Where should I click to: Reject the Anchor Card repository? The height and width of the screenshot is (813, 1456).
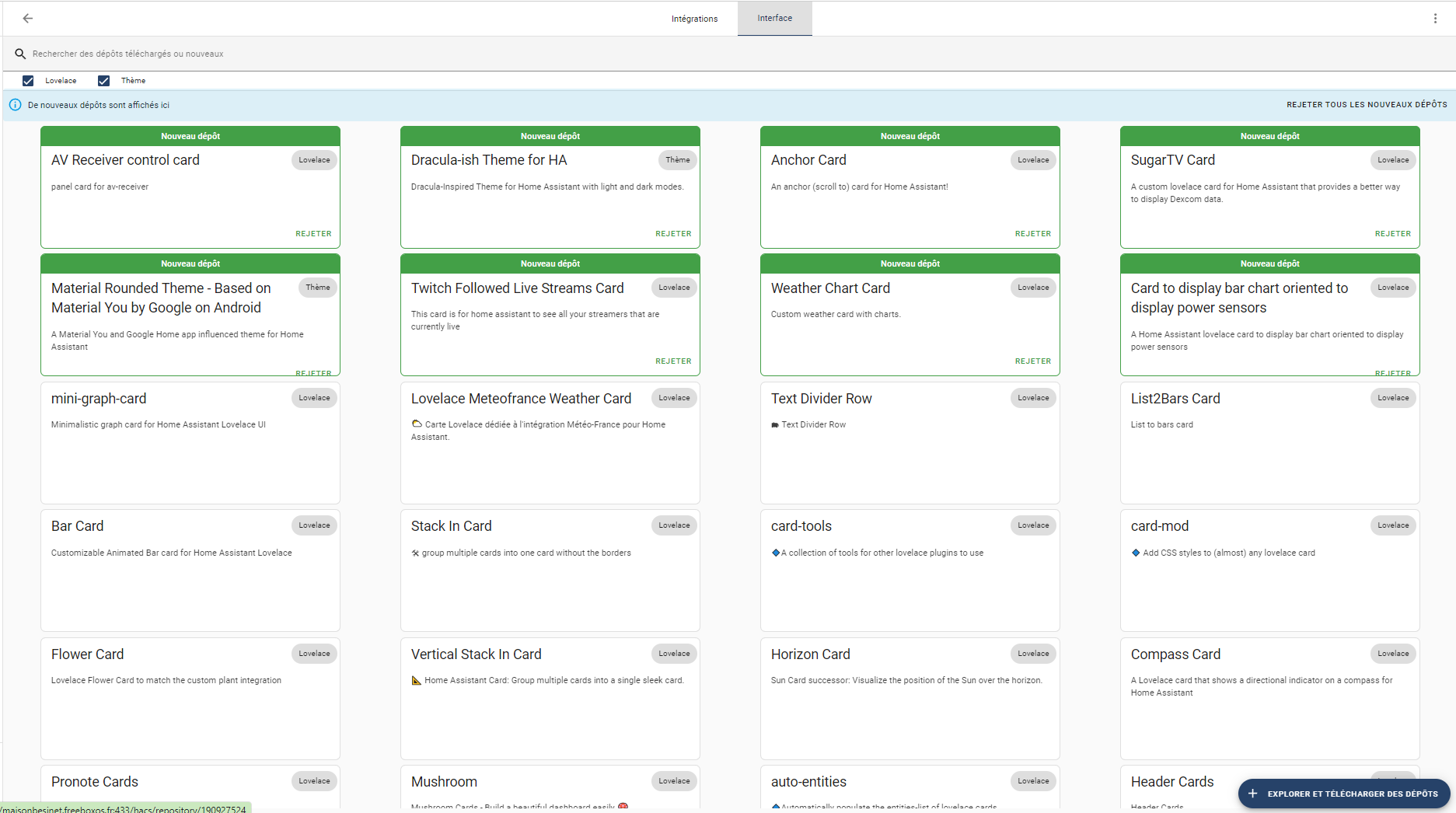1033,233
